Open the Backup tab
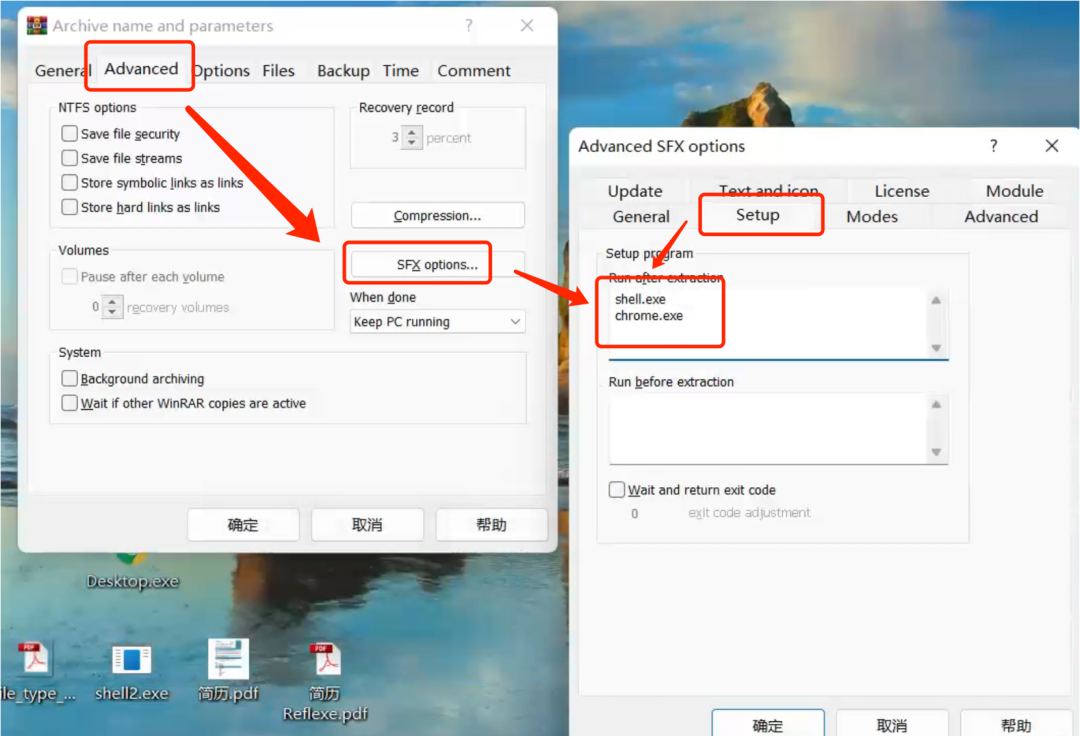Screen dimensions: 1080x736 pos(343,70)
